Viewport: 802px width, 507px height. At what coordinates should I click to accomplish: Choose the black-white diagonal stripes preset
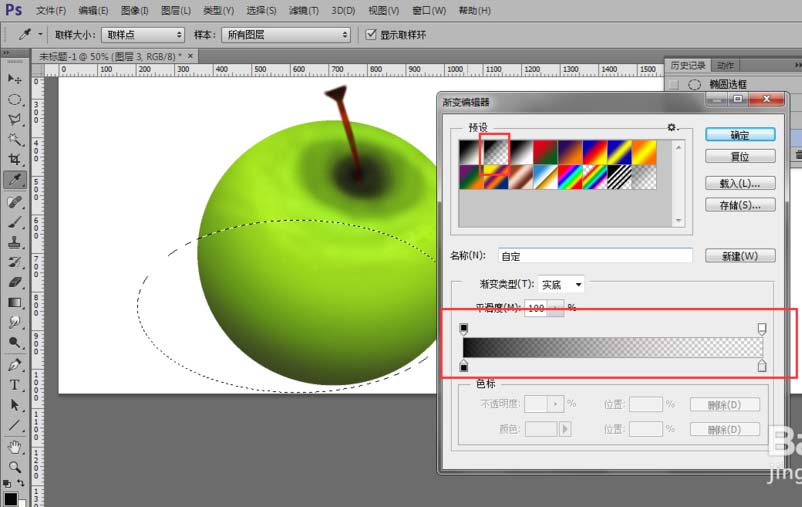click(x=618, y=177)
